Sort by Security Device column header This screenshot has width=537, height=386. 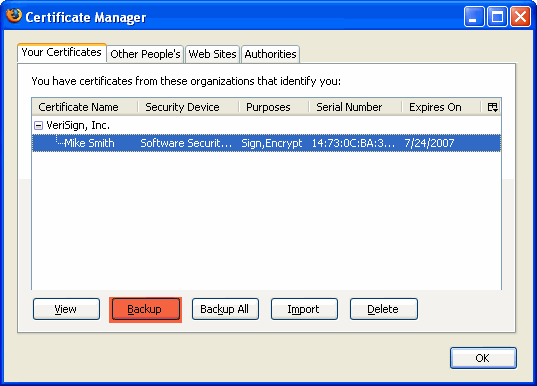pos(188,107)
